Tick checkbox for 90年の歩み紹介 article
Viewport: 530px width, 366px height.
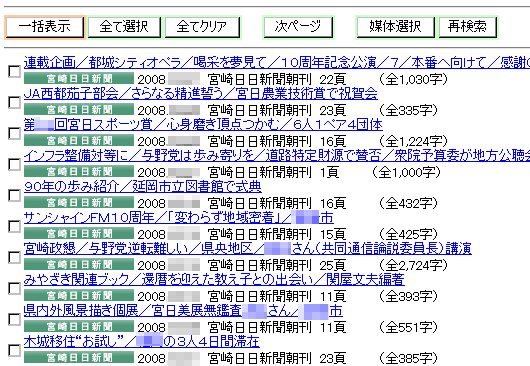tap(14, 195)
